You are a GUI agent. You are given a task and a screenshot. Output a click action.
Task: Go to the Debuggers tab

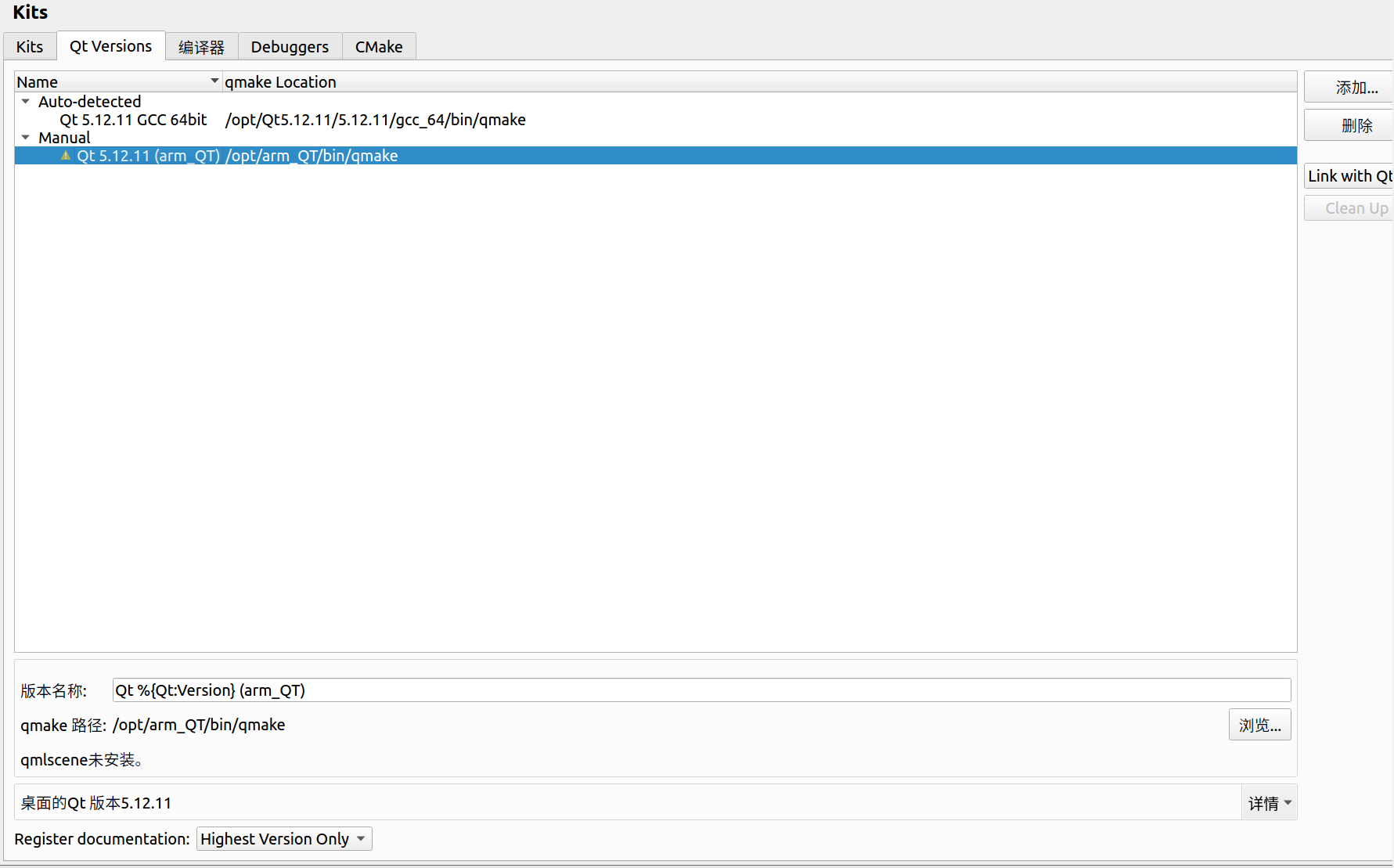pyautogui.click(x=290, y=46)
